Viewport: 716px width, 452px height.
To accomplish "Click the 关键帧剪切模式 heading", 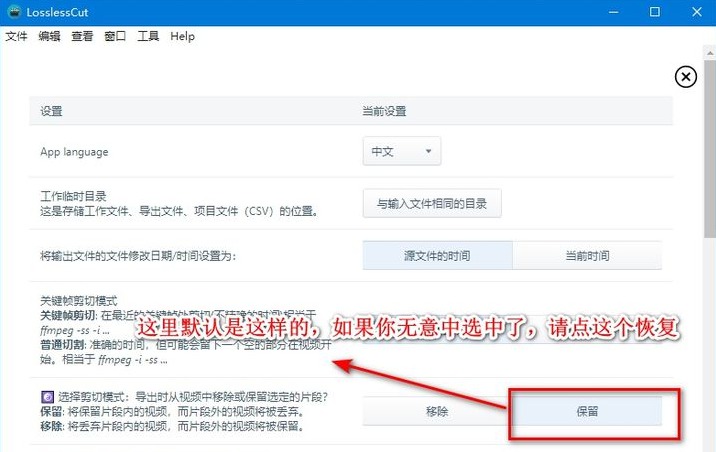I will click(79, 300).
